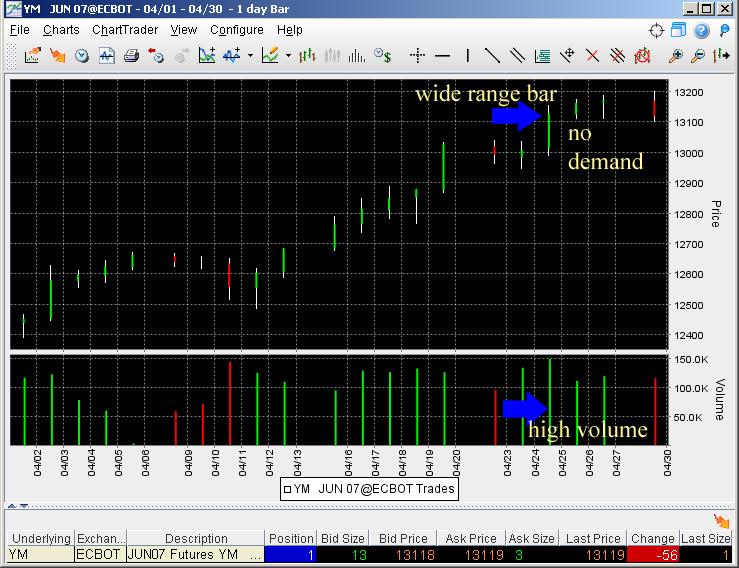Open the Help menu
The width and height of the screenshot is (739, 568).
click(x=289, y=30)
